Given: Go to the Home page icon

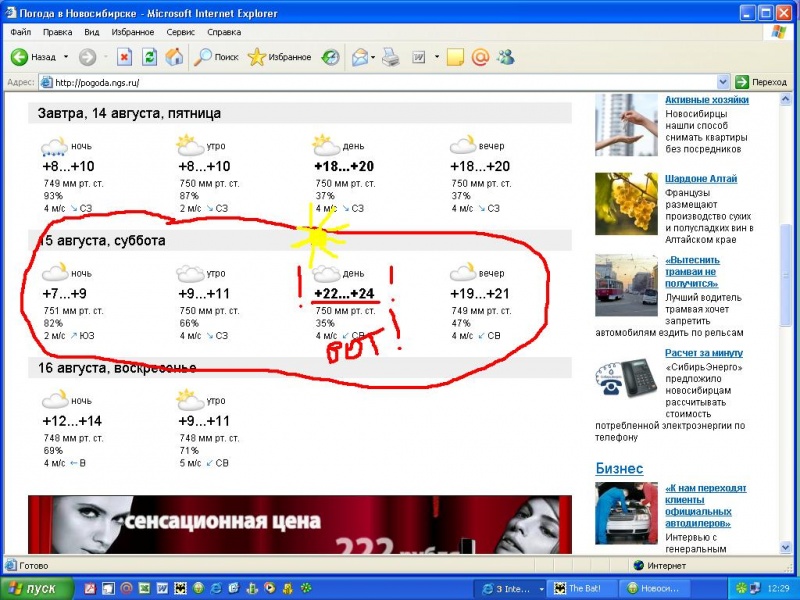Looking at the screenshot, I should pyautogui.click(x=173, y=57).
